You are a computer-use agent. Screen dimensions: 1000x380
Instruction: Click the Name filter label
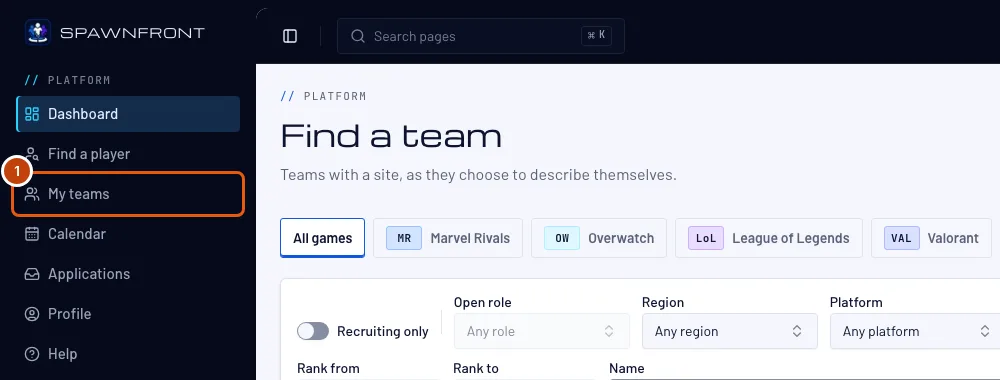[626, 369]
